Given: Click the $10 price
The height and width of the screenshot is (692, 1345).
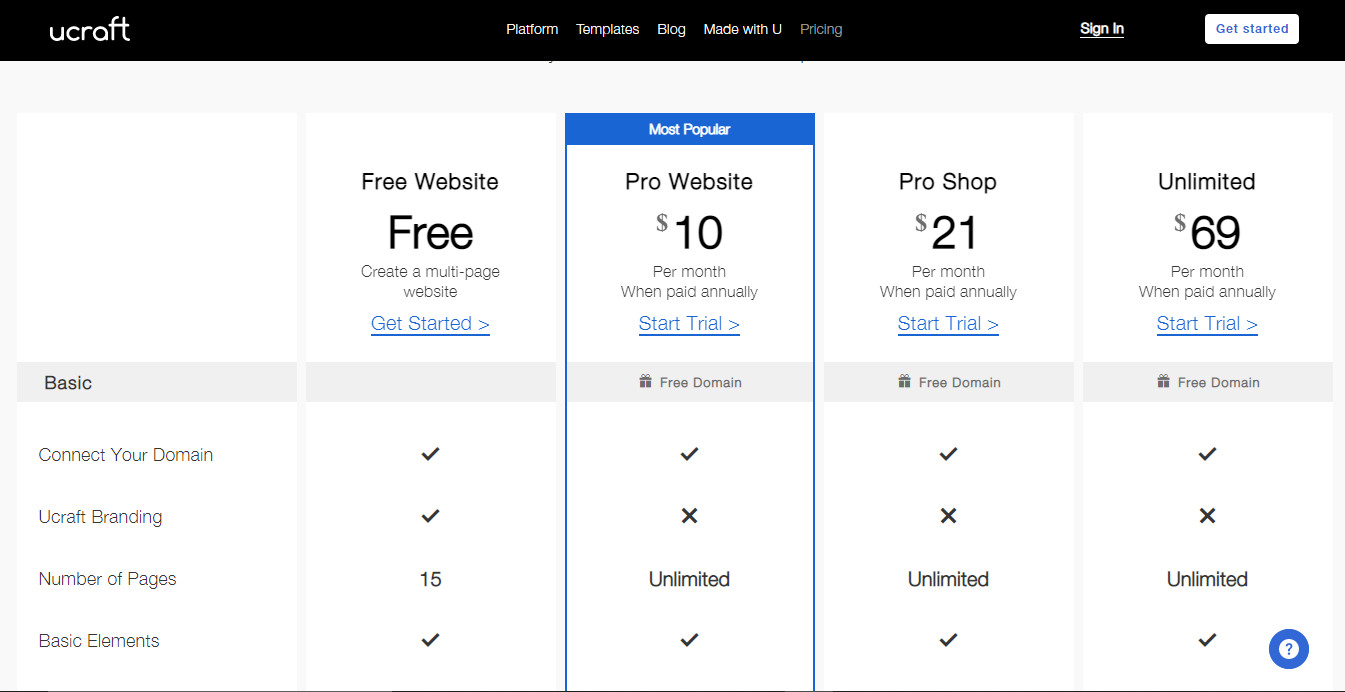Looking at the screenshot, I should pos(689,233).
